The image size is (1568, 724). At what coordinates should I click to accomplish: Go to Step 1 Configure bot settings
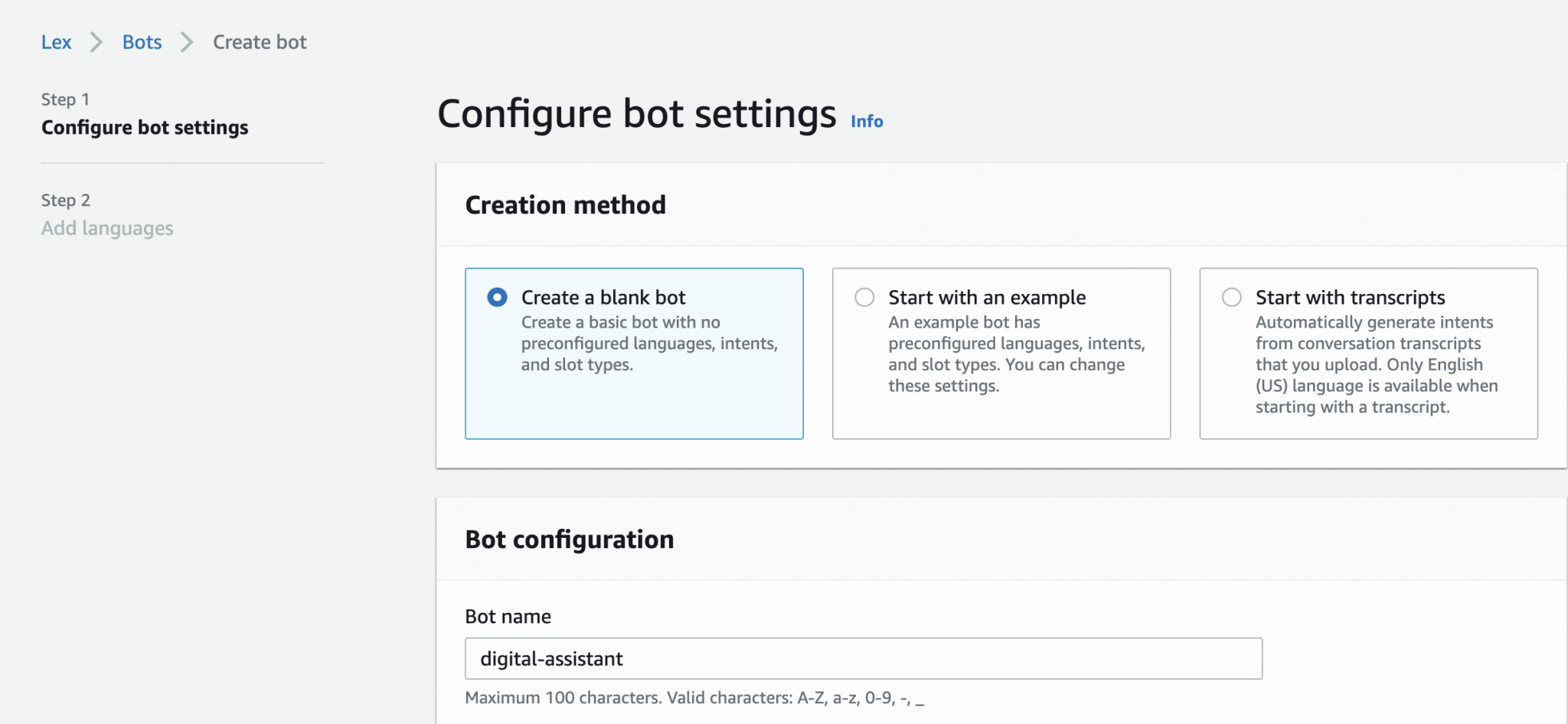145,127
